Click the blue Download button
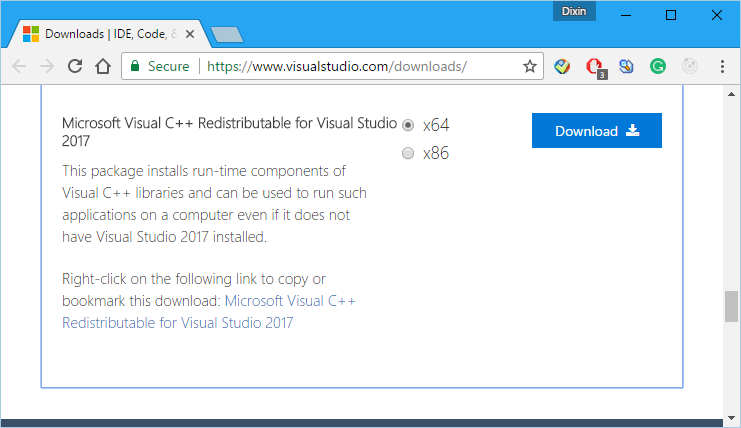Image resolution: width=741 pixels, height=428 pixels. coord(596,130)
